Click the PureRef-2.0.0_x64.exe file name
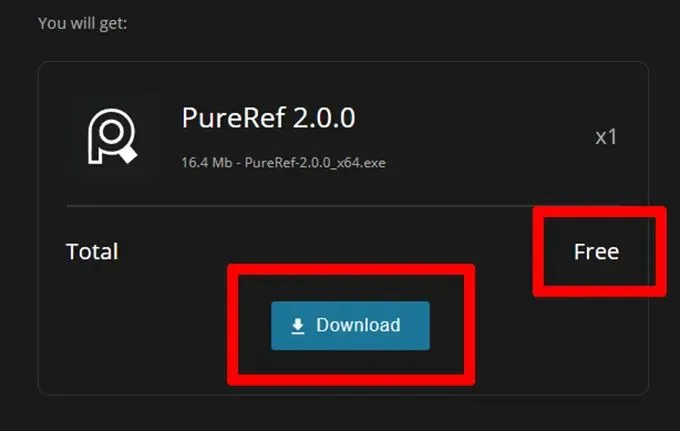This screenshot has width=680, height=431. point(315,163)
